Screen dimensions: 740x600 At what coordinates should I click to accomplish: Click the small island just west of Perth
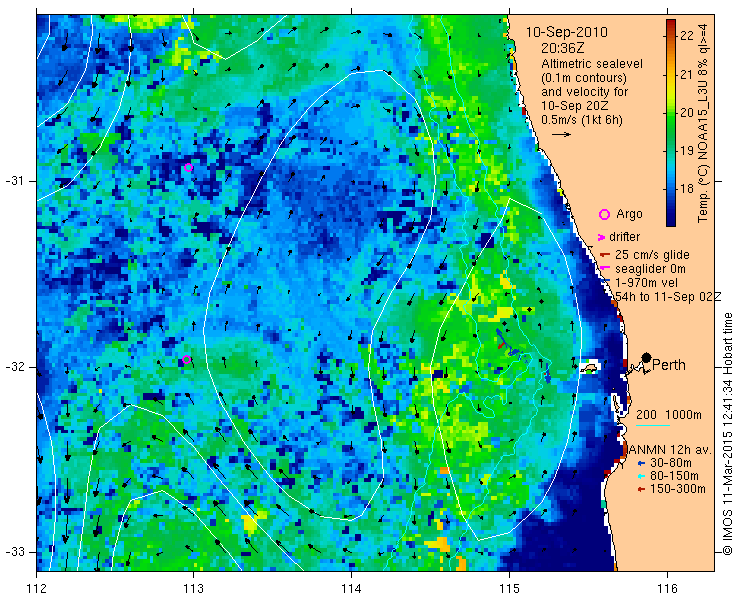tap(589, 367)
